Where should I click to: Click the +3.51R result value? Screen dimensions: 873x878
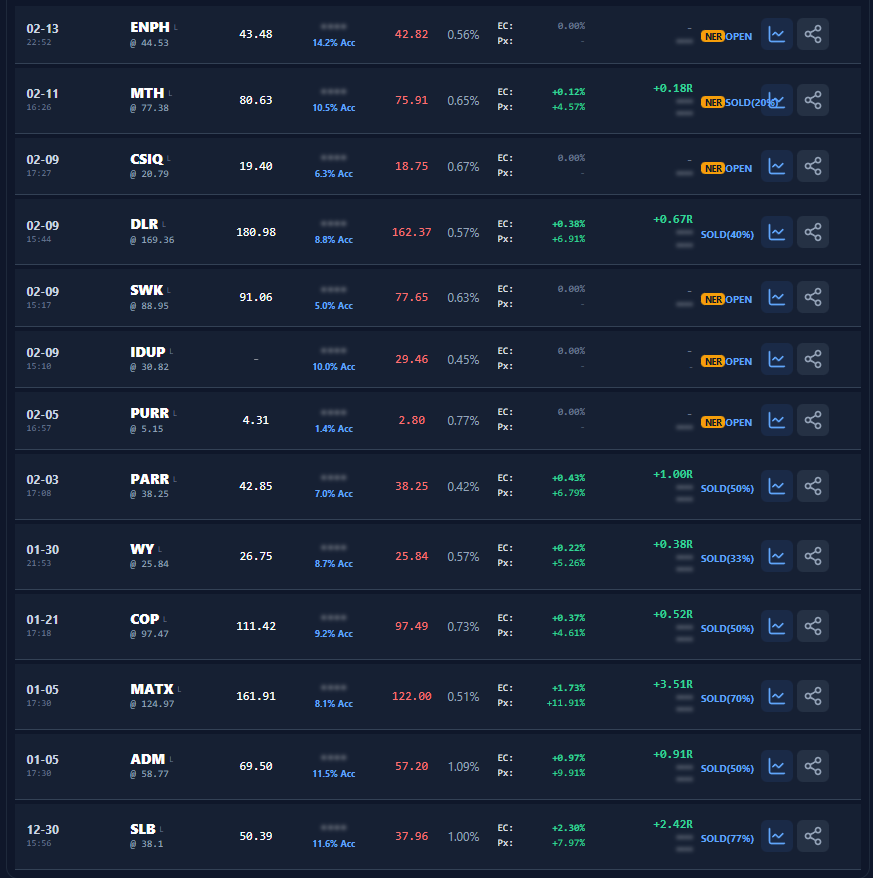673,684
